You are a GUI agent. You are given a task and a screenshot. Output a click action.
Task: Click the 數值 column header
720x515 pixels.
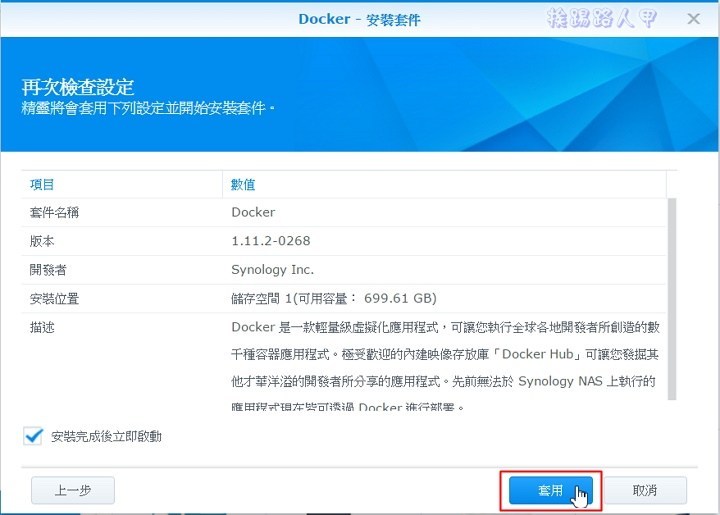(243, 185)
